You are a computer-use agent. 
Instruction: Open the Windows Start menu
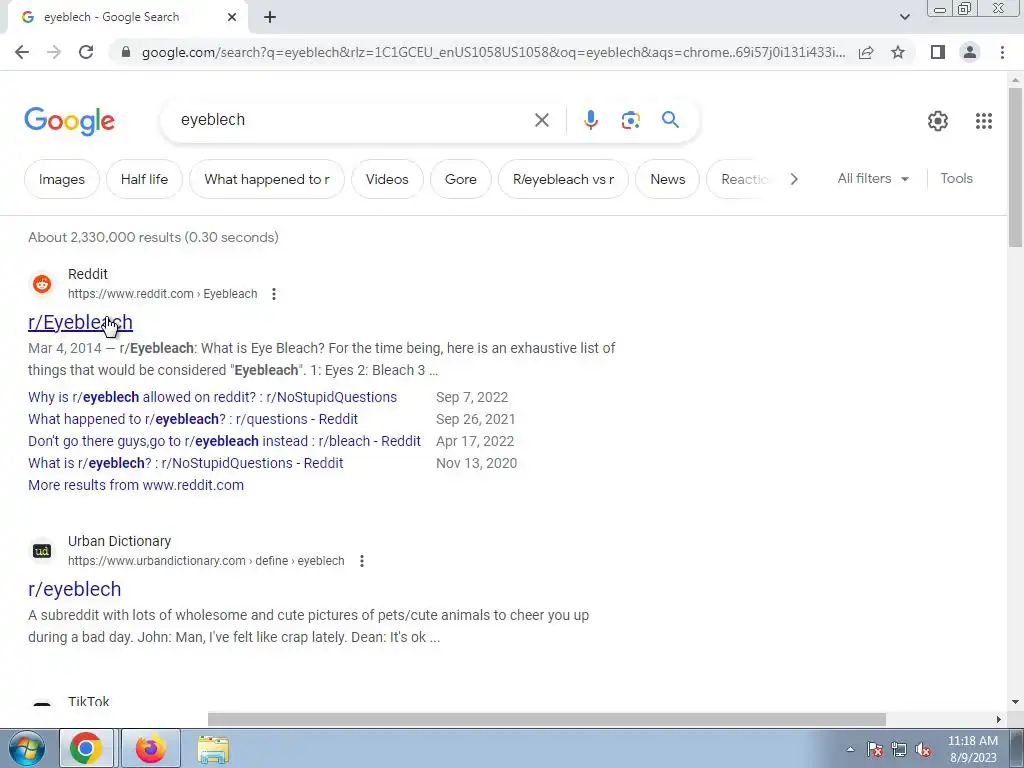tap(26, 748)
